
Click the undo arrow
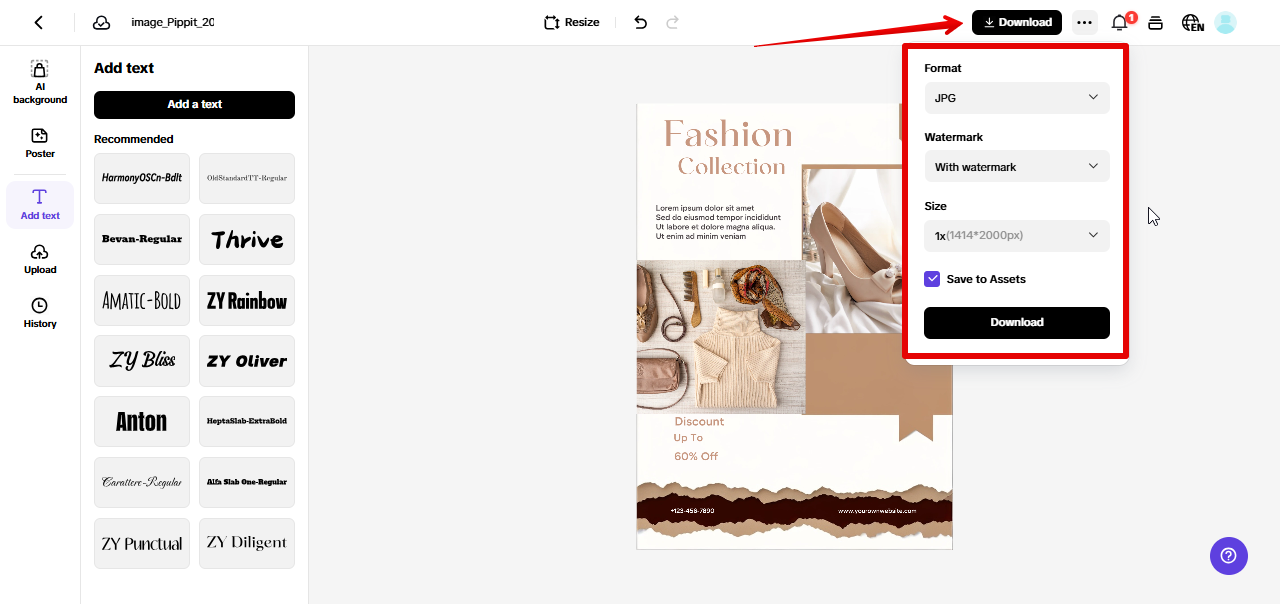pos(639,21)
